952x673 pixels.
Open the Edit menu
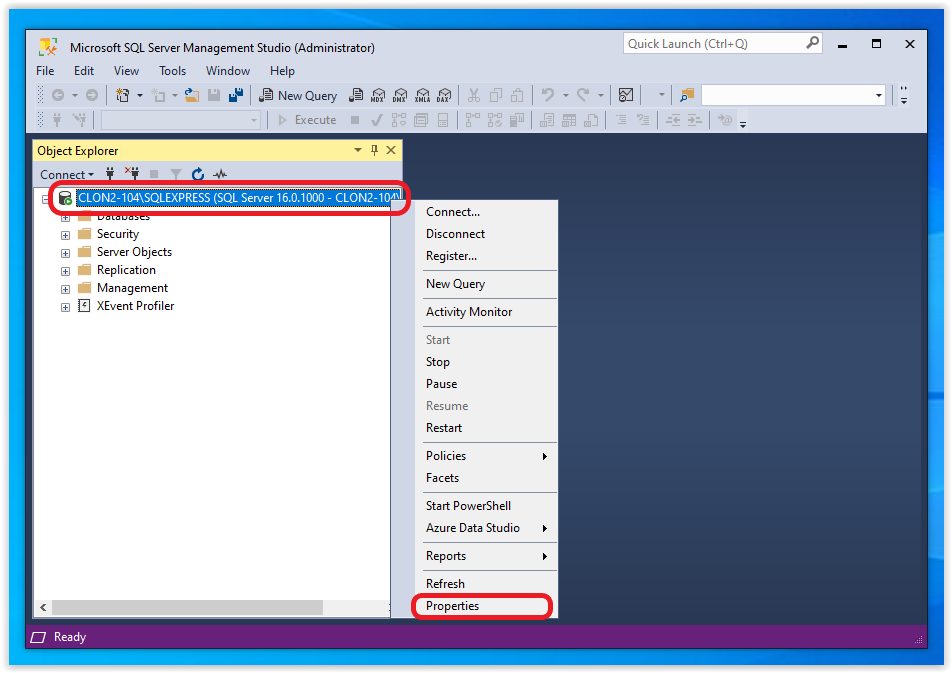[x=84, y=70]
